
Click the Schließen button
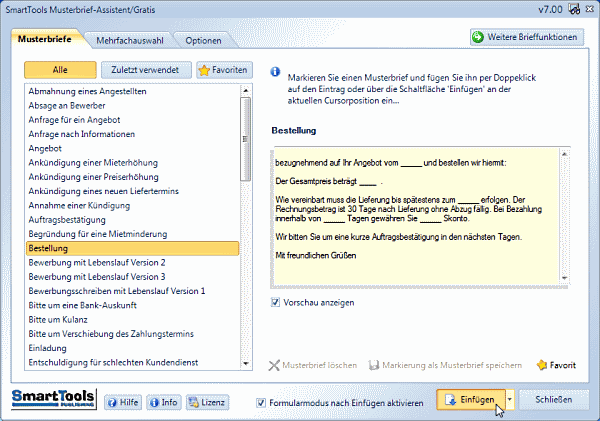click(553, 400)
